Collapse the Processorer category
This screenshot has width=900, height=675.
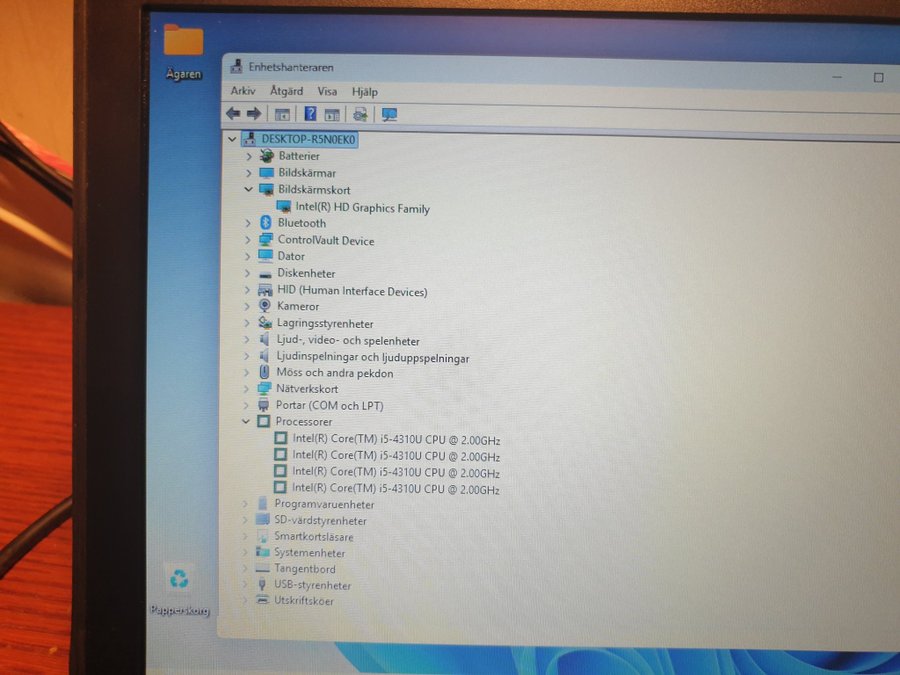(x=246, y=422)
